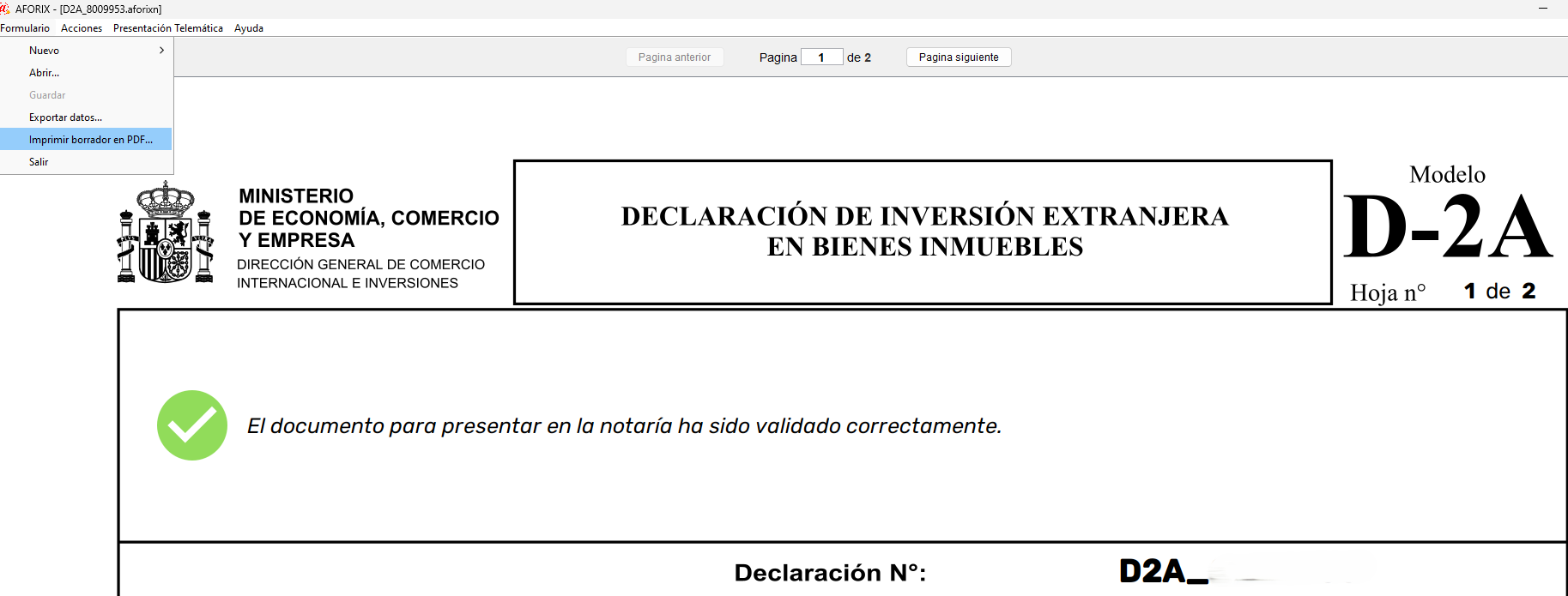Viewport: 1568px width, 596px height.
Task: Open the Presentación Telemática menu
Action: pyautogui.click(x=168, y=28)
